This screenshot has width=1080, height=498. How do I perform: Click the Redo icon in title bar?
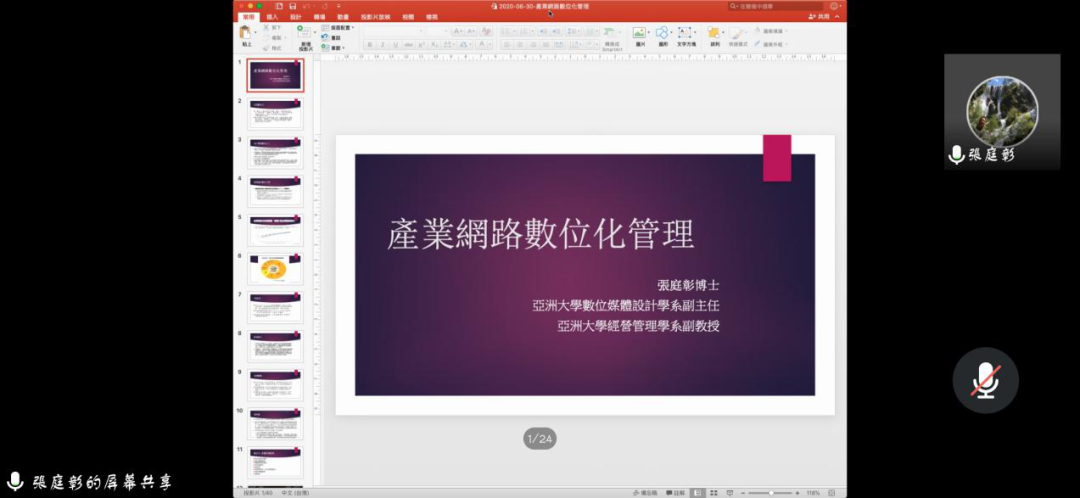[324, 6]
